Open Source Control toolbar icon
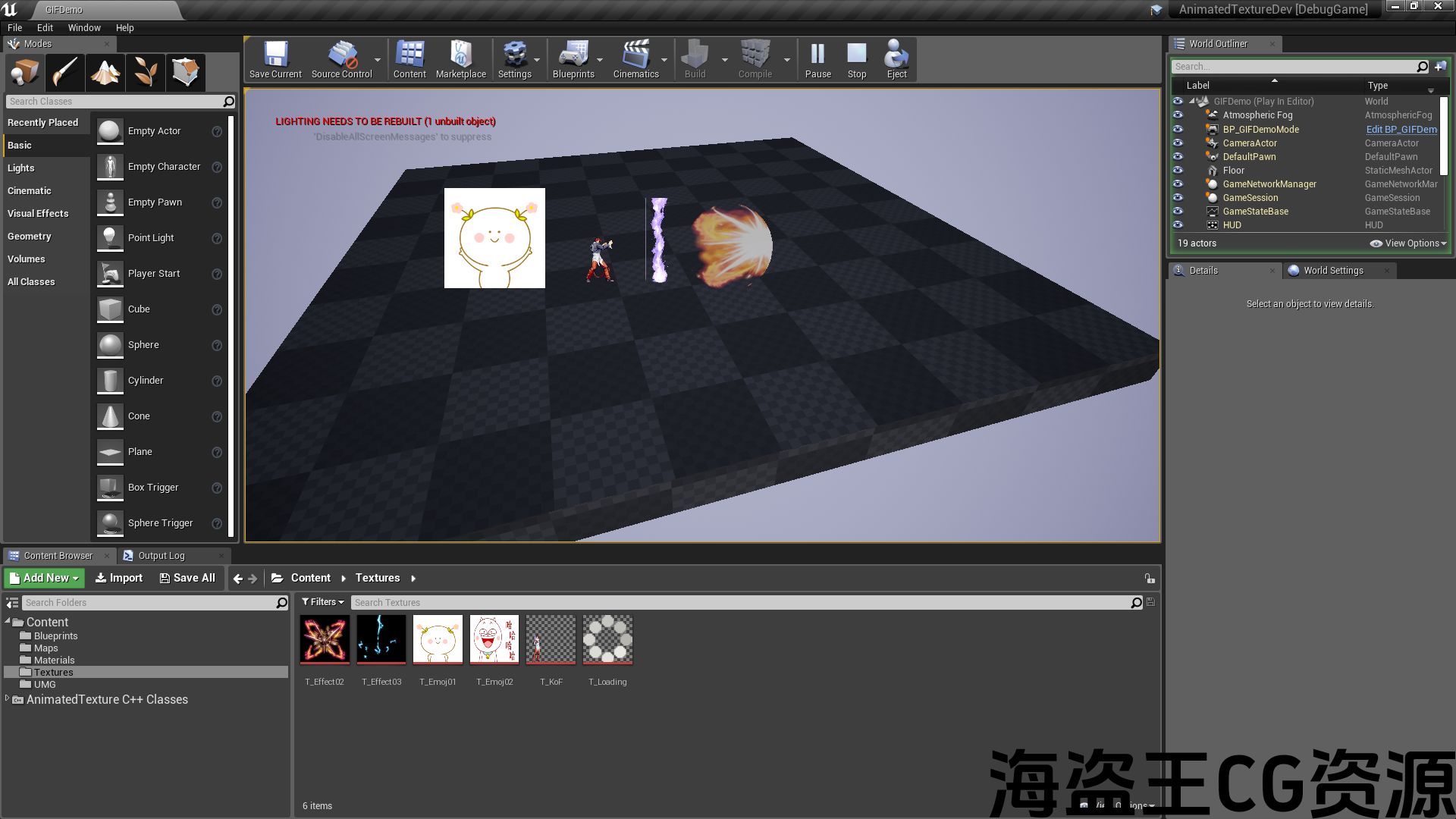The image size is (1456, 819). point(341,59)
